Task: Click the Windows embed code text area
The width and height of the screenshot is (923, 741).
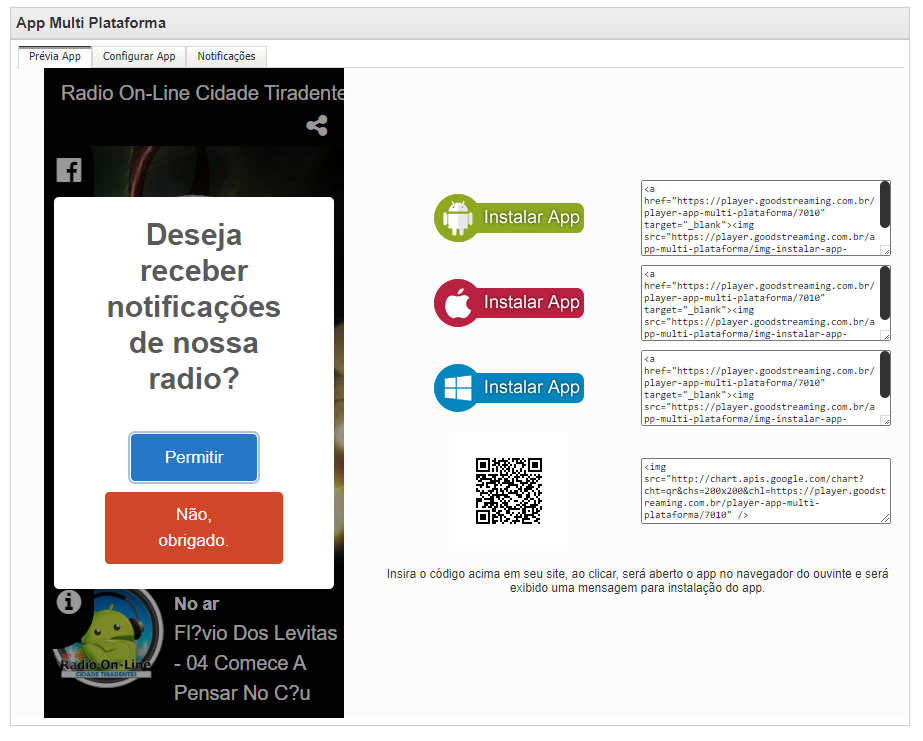Action: pyautogui.click(x=760, y=388)
